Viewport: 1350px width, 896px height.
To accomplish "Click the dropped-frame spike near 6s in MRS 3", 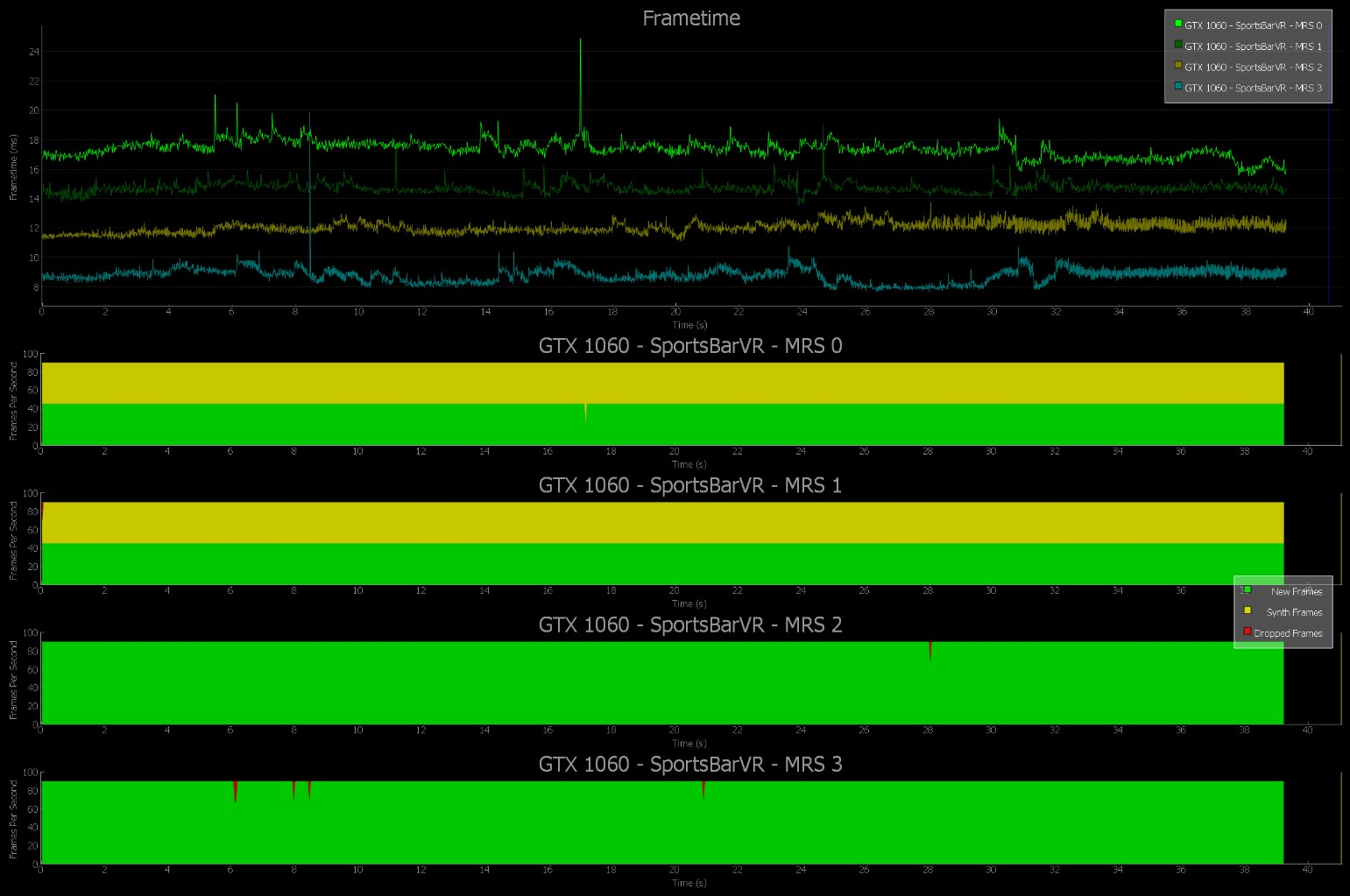I will click(235, 789).
